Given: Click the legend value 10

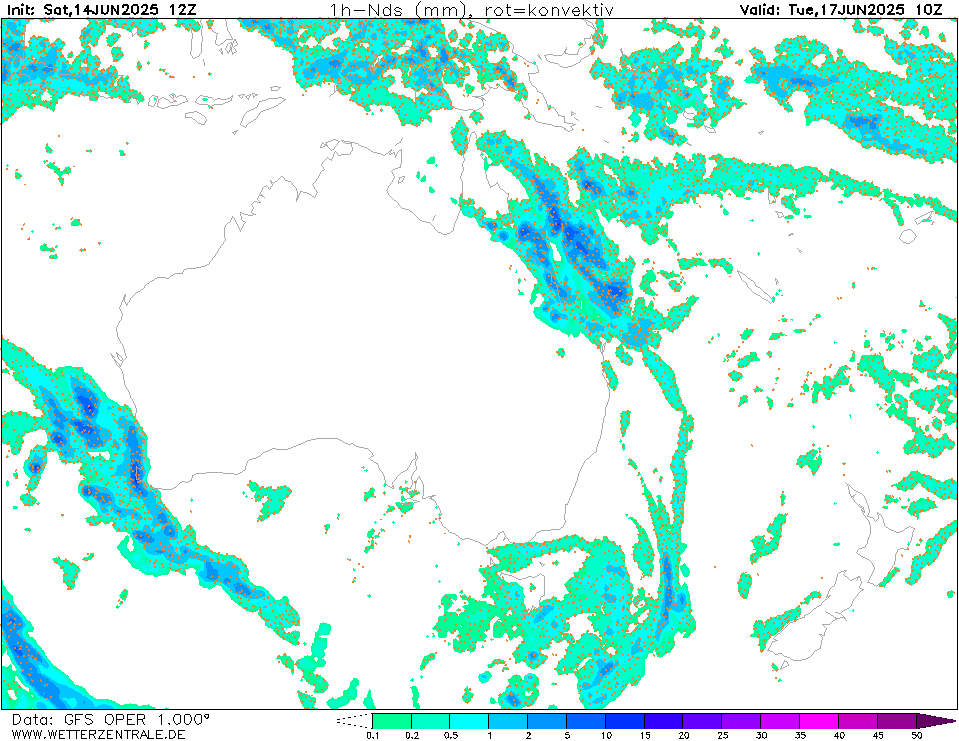Looking at the screenshot, I should [x=606, y=735].
